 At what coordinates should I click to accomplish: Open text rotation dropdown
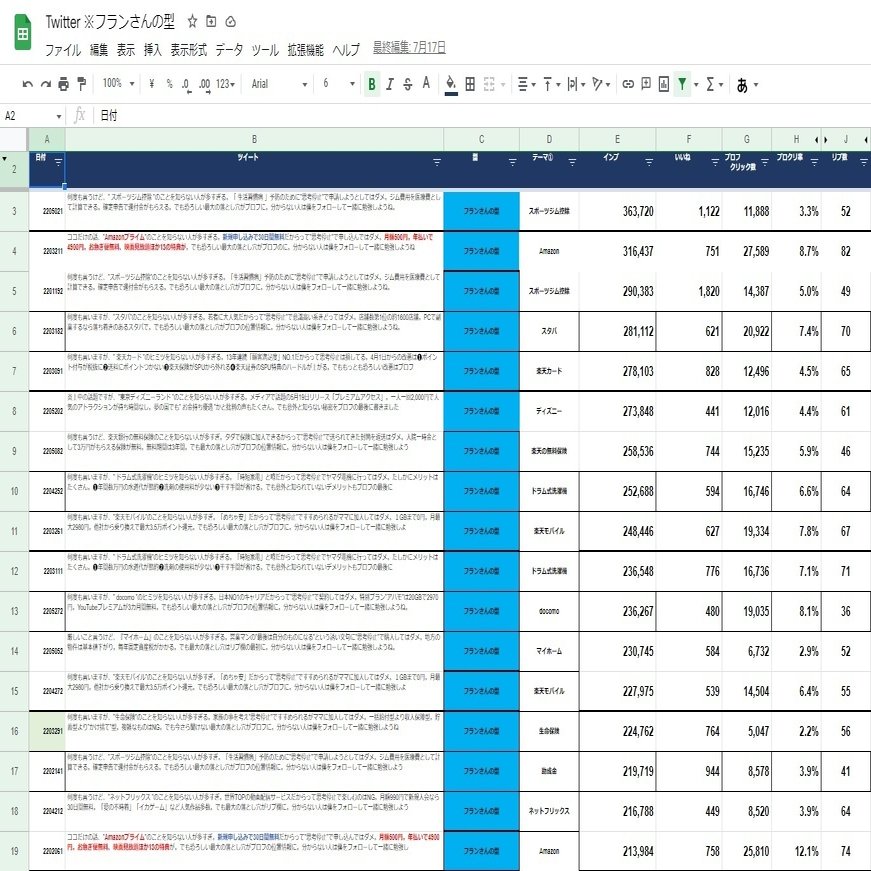(601, 84)
